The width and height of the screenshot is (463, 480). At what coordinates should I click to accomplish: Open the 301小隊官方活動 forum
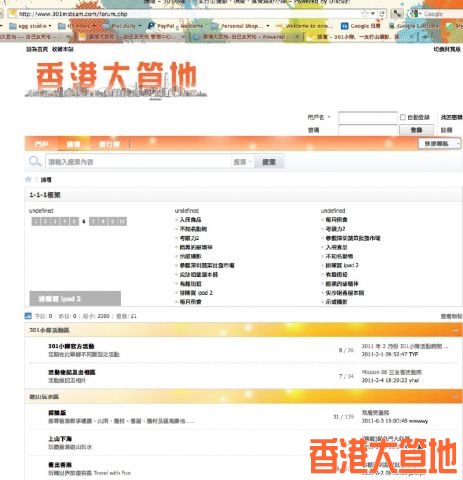[71, 346]
